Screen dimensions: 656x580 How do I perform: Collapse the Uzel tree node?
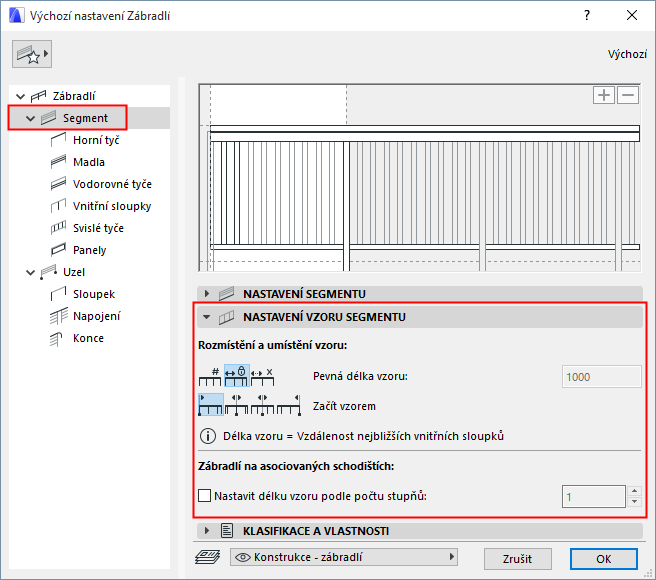click(30, 272)
